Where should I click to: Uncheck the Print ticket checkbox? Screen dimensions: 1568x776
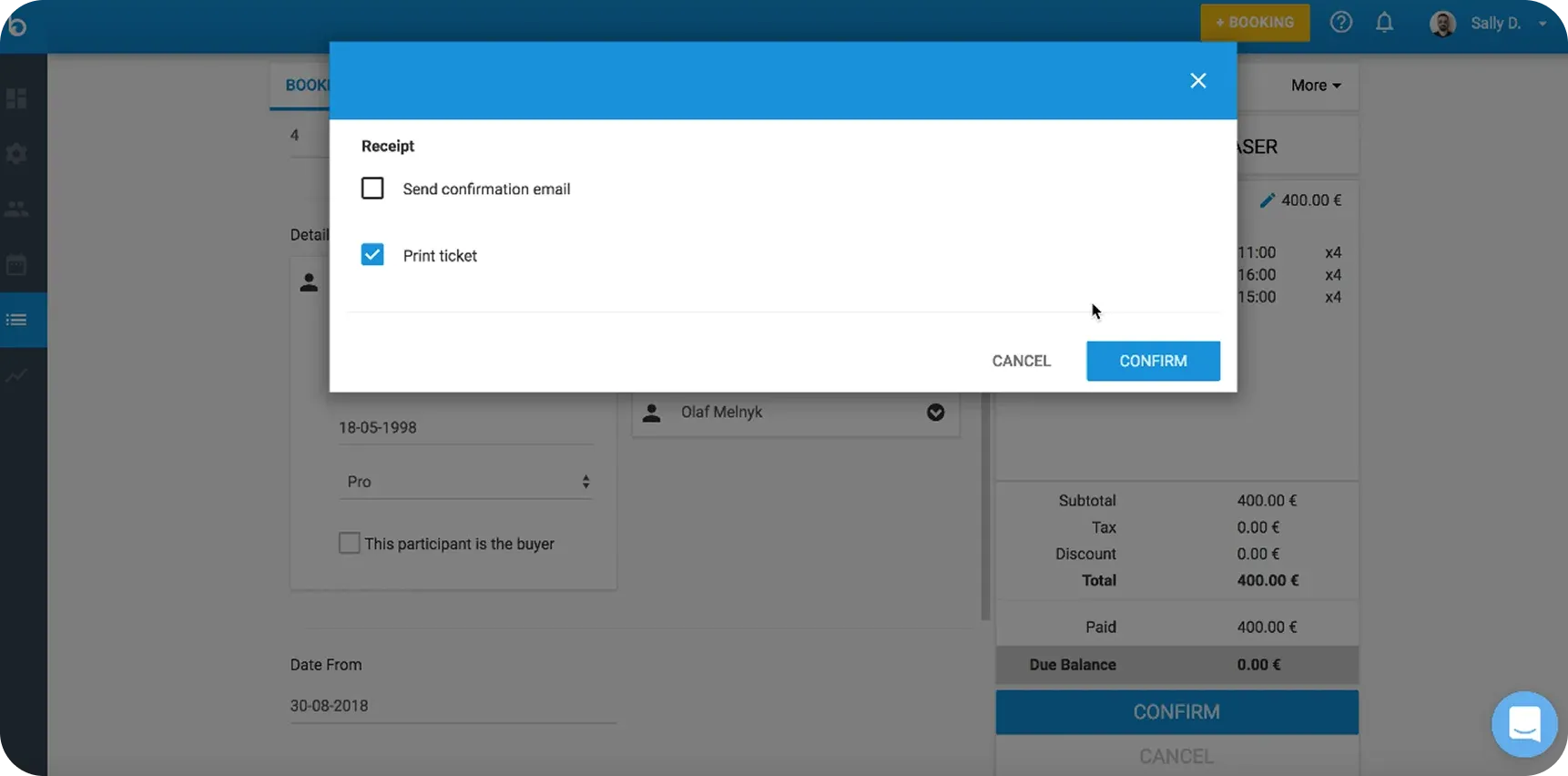click(372, 255)
